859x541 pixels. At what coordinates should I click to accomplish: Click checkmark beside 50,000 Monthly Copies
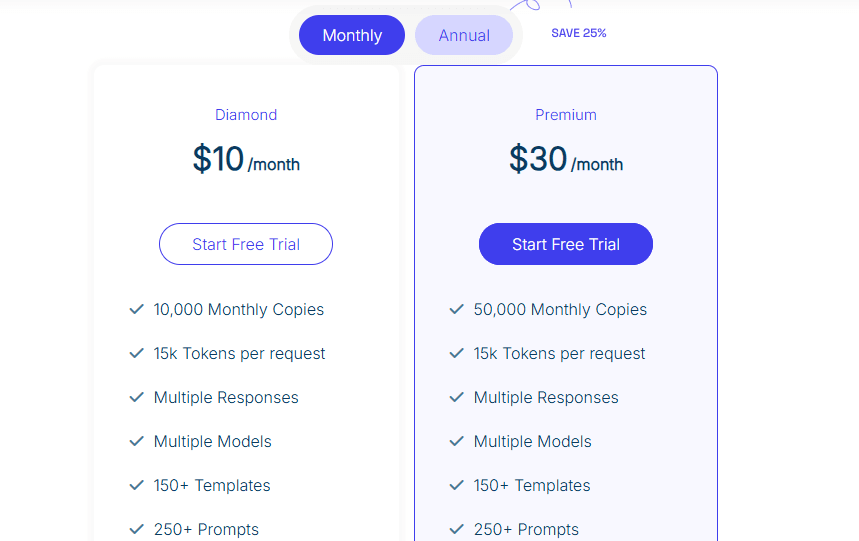(457, 310)
